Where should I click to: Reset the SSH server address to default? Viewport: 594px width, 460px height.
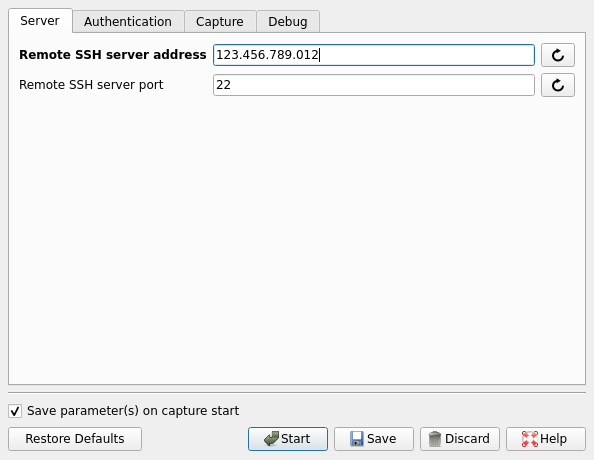coord(558,55)
